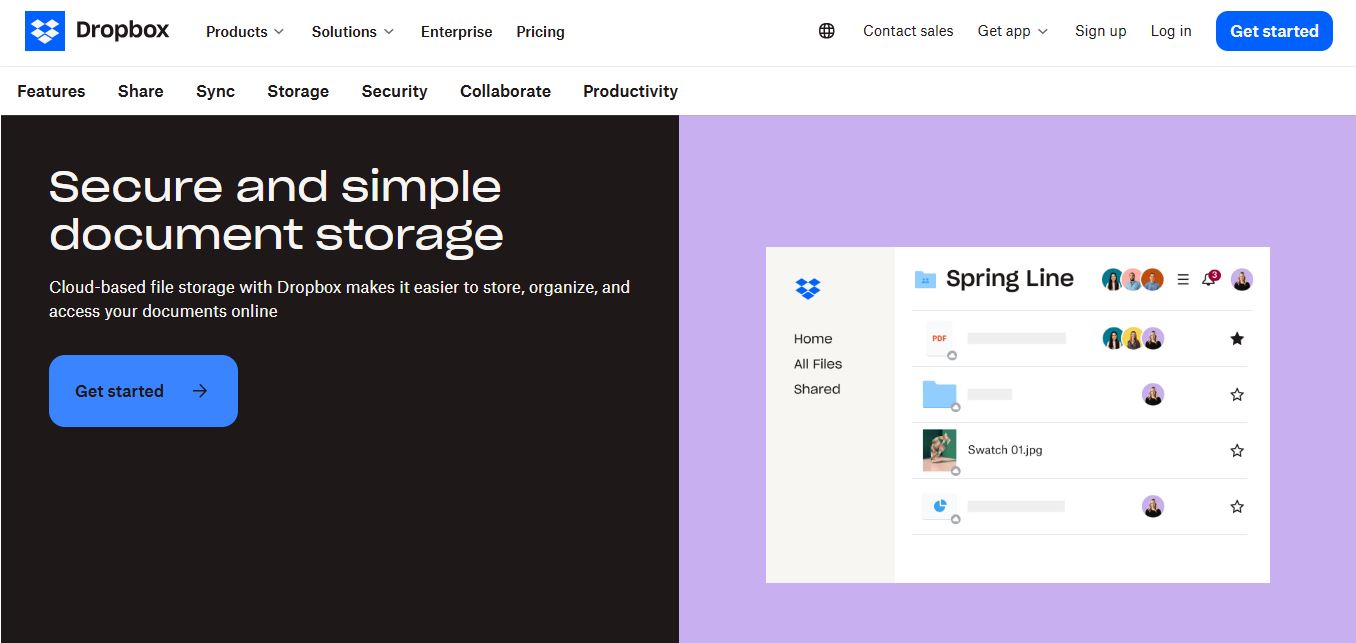
Task: Go to the Pricing page
Action: point(540,32)
